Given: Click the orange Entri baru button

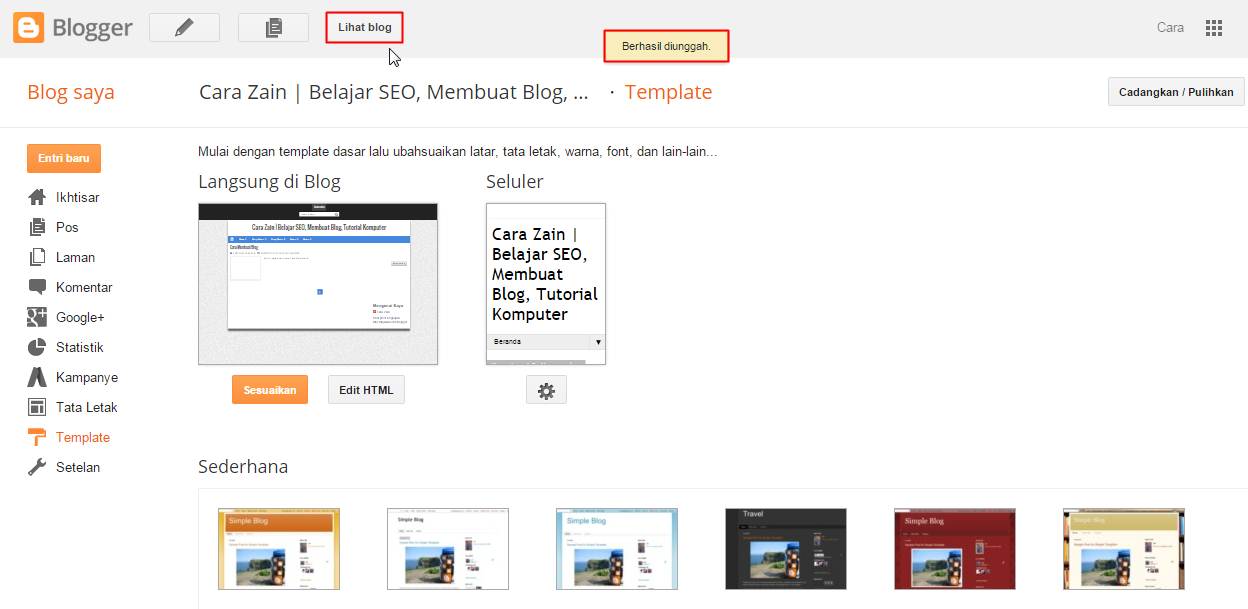Looking at the screenshot, I should 63,158.
